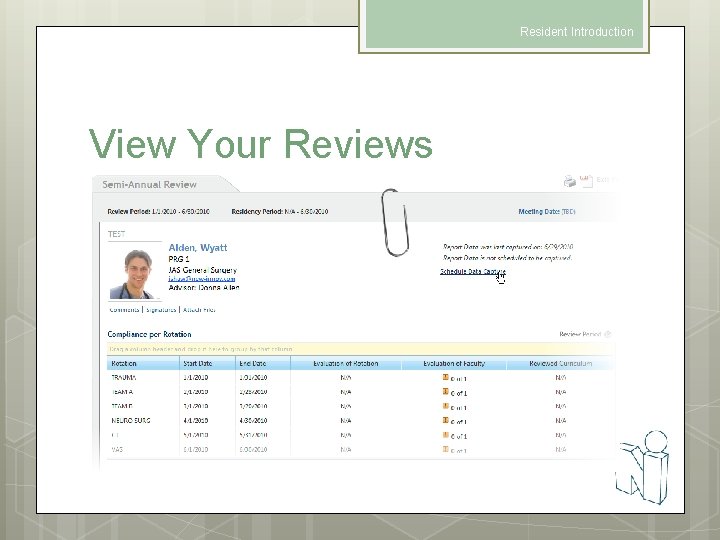Sort by Evaluation of Faculty column header
Screen dimensions: 720x540
[x=454, y=363]
